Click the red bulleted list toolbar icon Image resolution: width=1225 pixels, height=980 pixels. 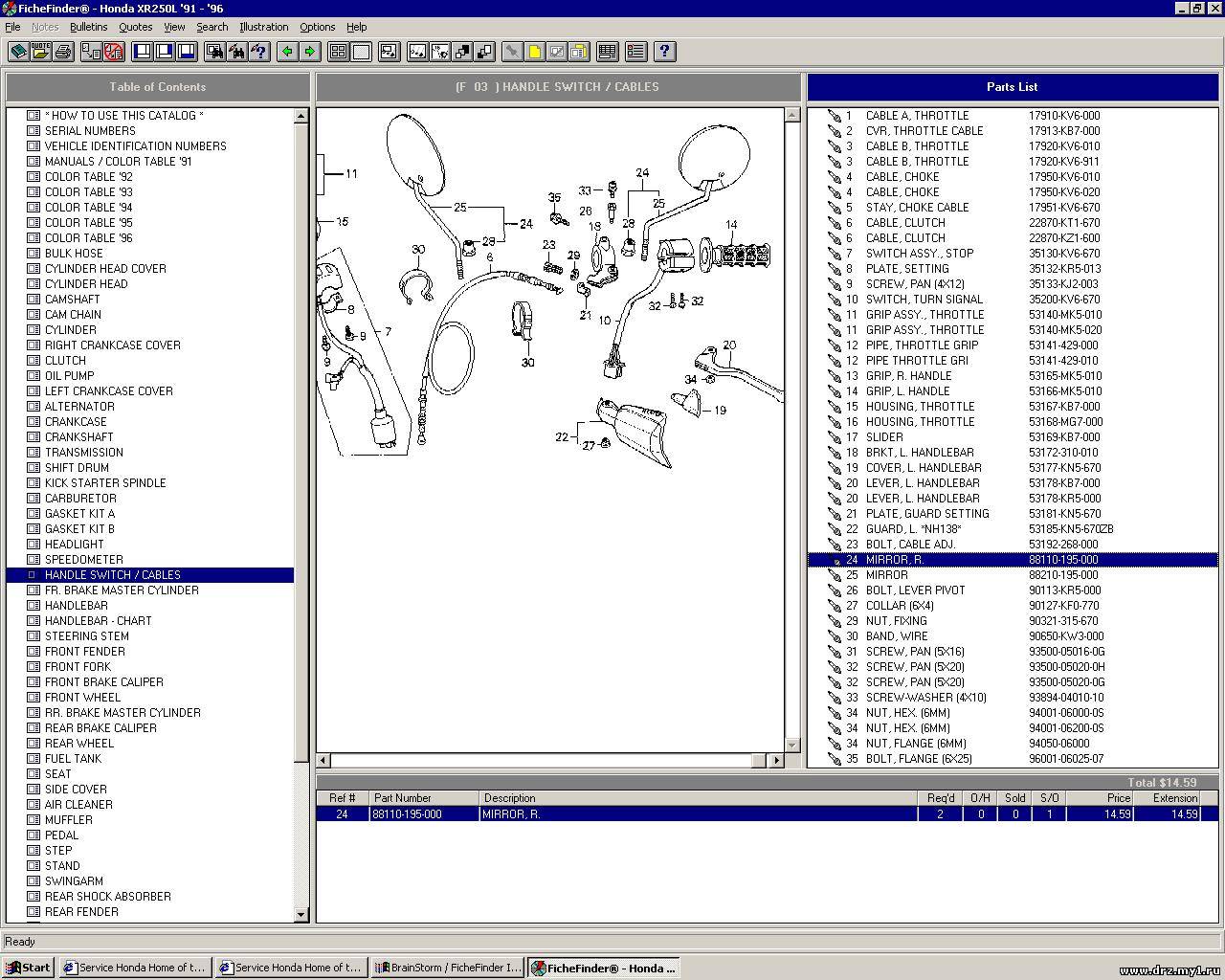click(x=635, y=52)
